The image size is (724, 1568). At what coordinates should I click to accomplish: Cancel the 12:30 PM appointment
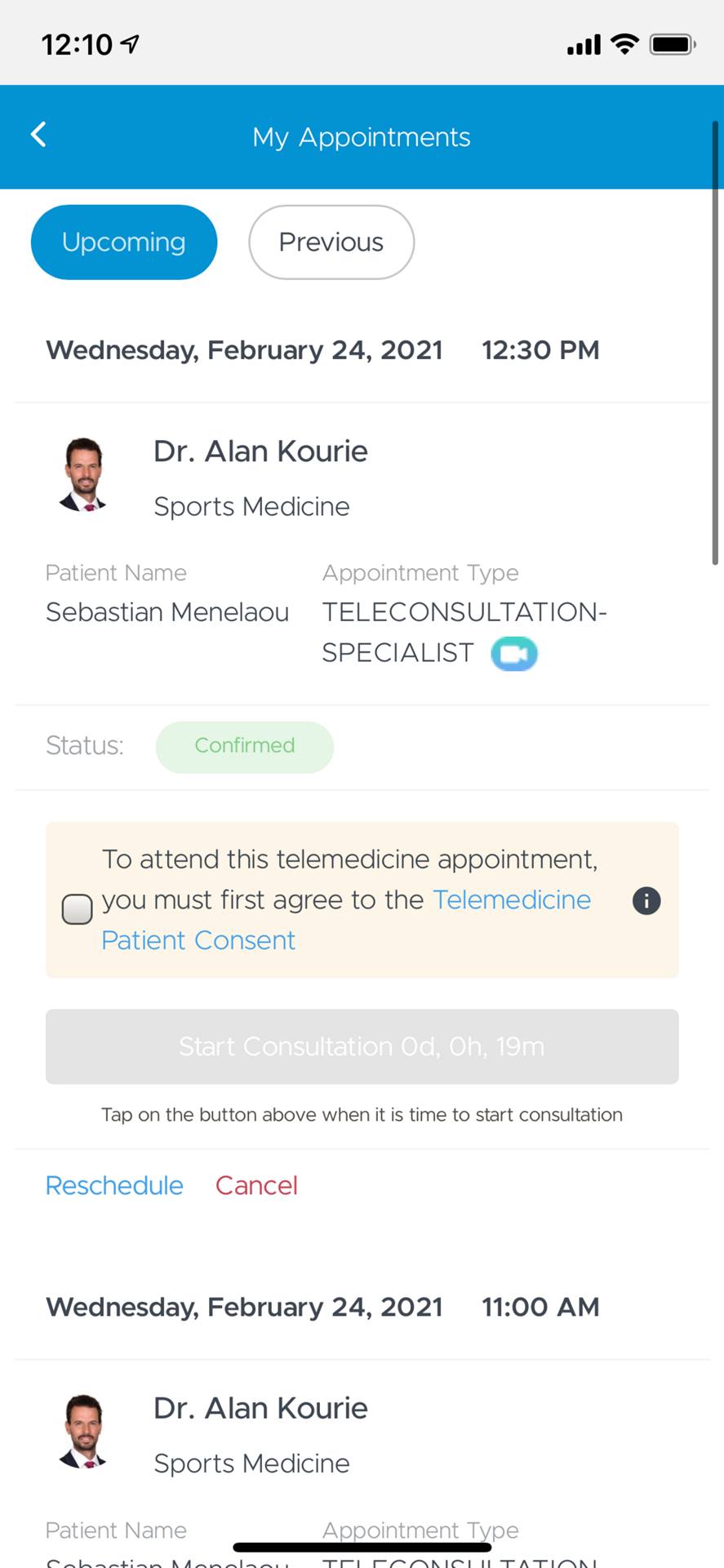[256, 1185]
